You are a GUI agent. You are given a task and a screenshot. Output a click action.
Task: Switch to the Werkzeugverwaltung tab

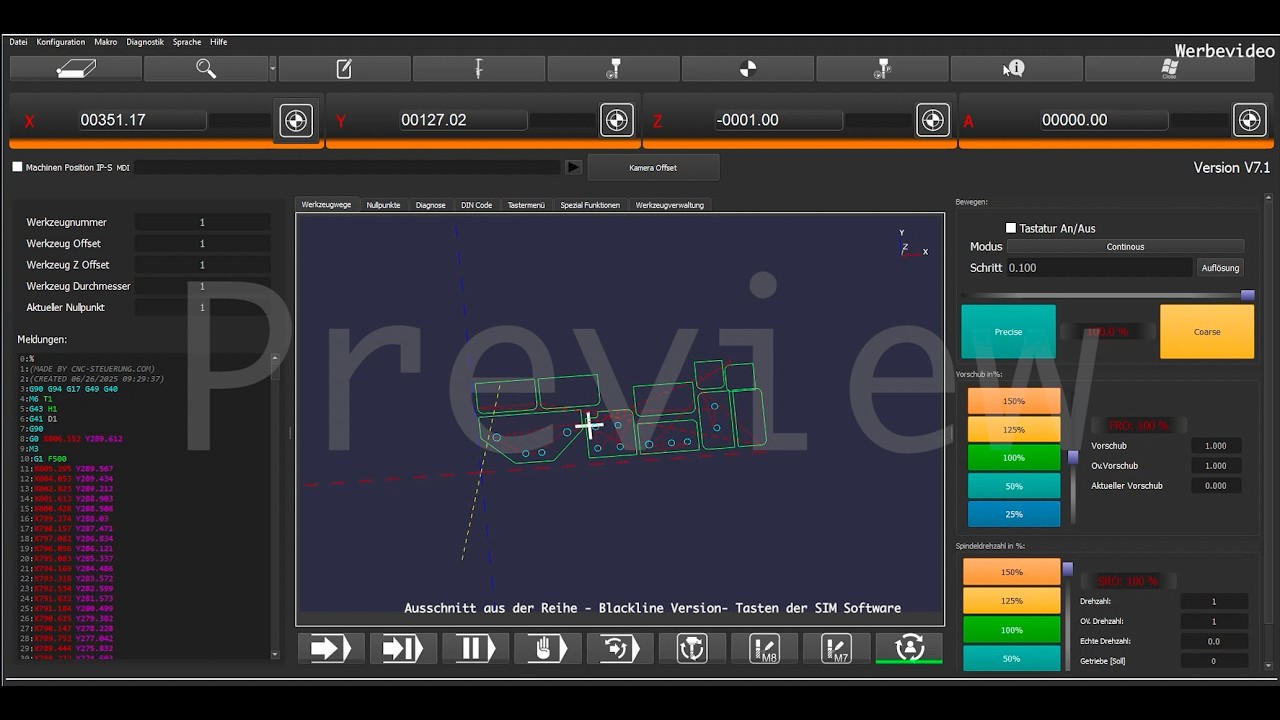pyautogui.click(x=670, y=204)
